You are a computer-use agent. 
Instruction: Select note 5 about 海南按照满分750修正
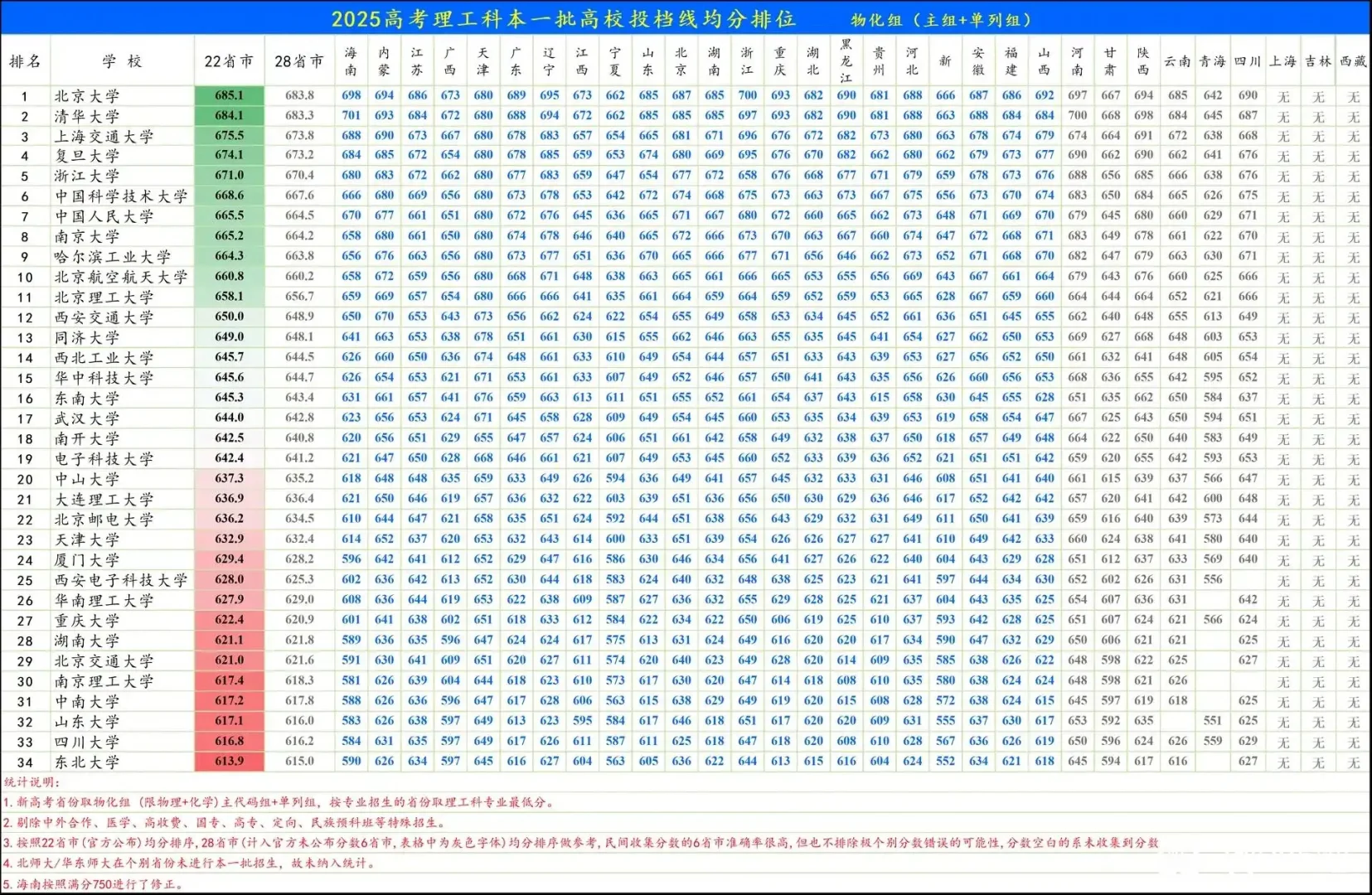(93, 884)
